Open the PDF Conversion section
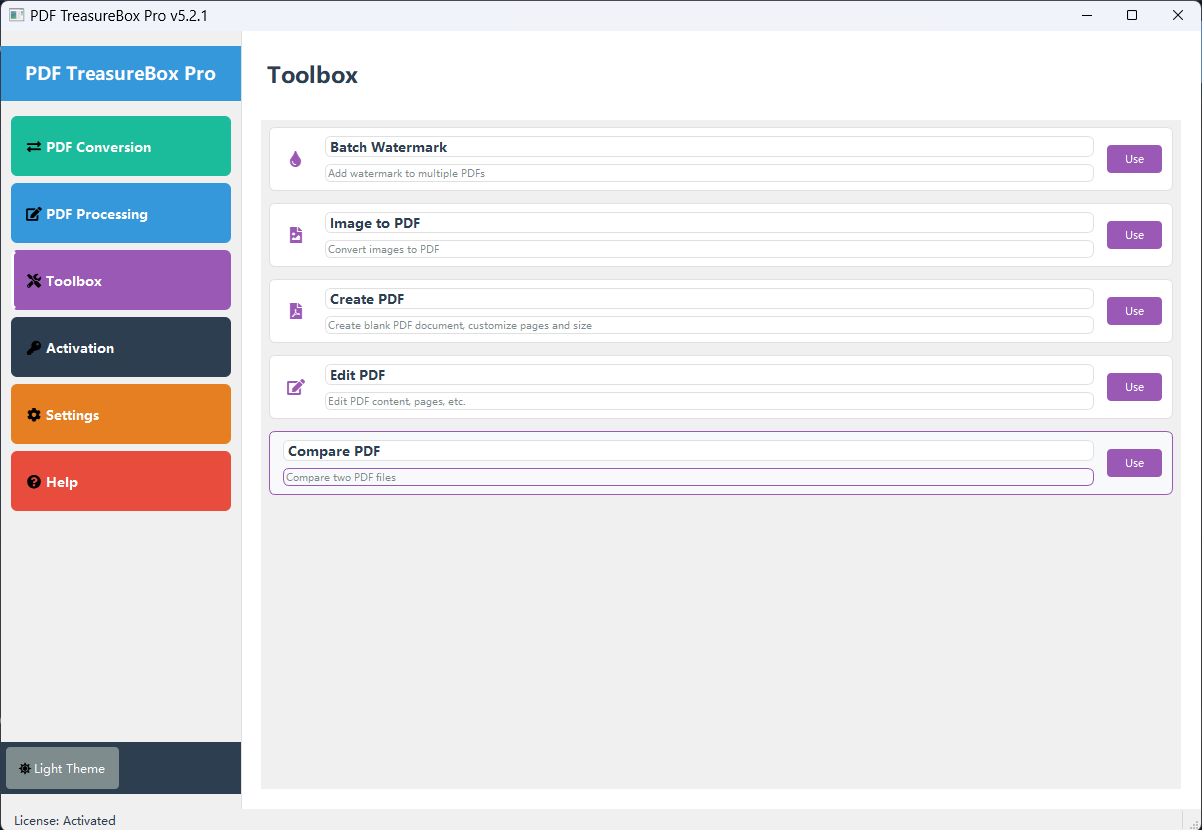Image resolution: width=1202 pixels, height=830 pixels. 121,146
